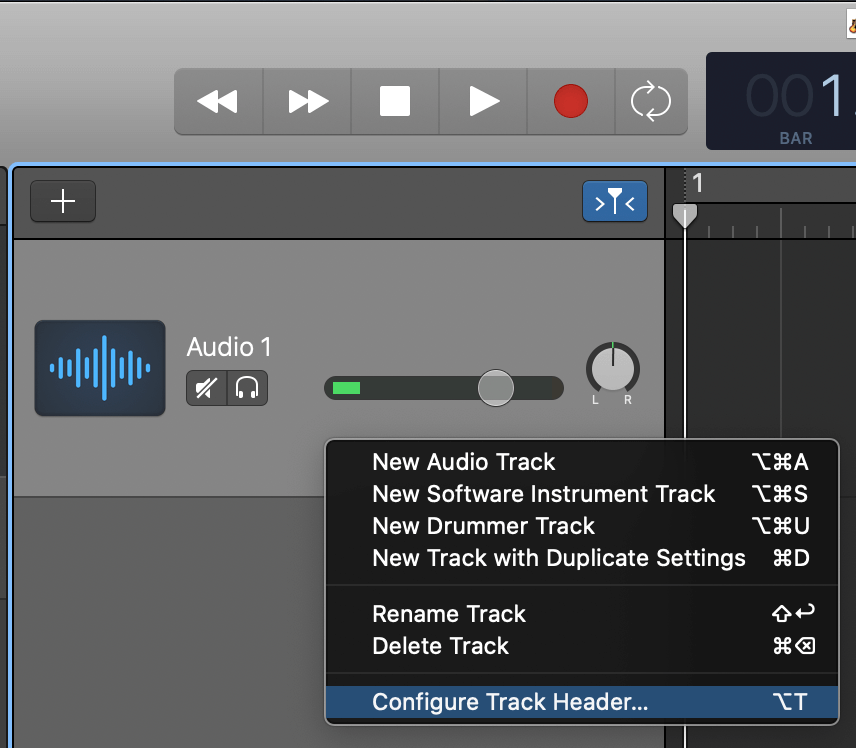Rewind using the fast-rewind control
This screenshot has height=748, width=856.
tap(218, 100)
